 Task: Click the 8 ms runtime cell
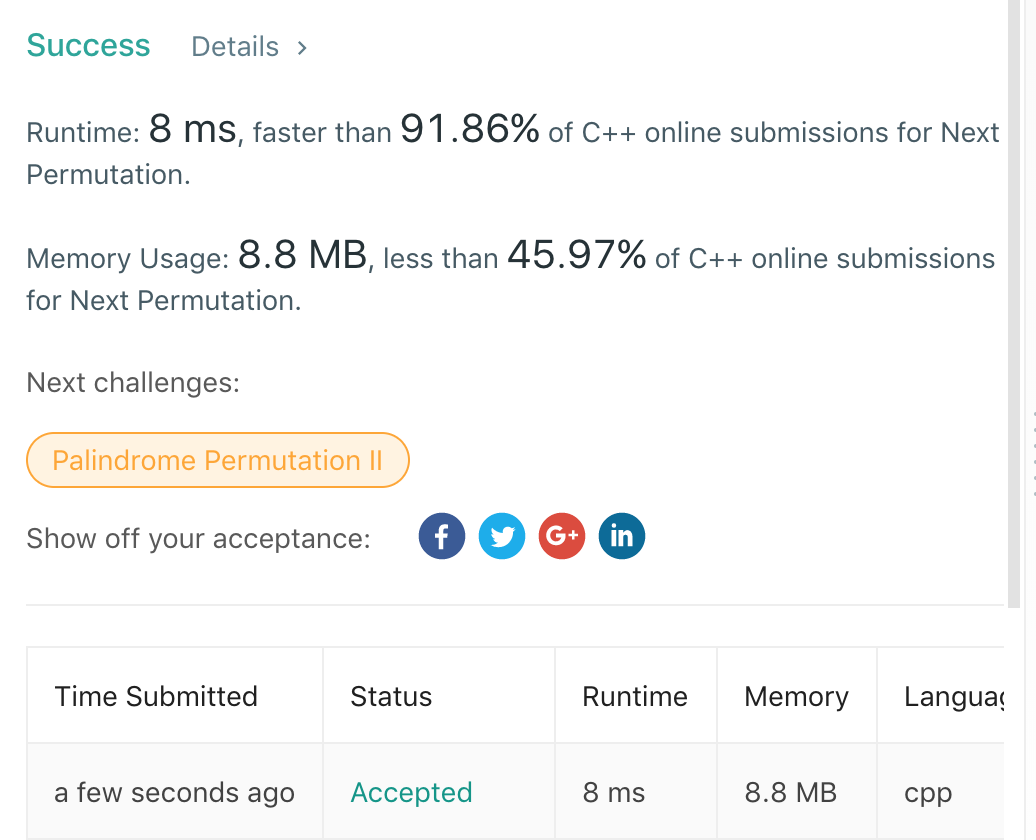point(613,793)
